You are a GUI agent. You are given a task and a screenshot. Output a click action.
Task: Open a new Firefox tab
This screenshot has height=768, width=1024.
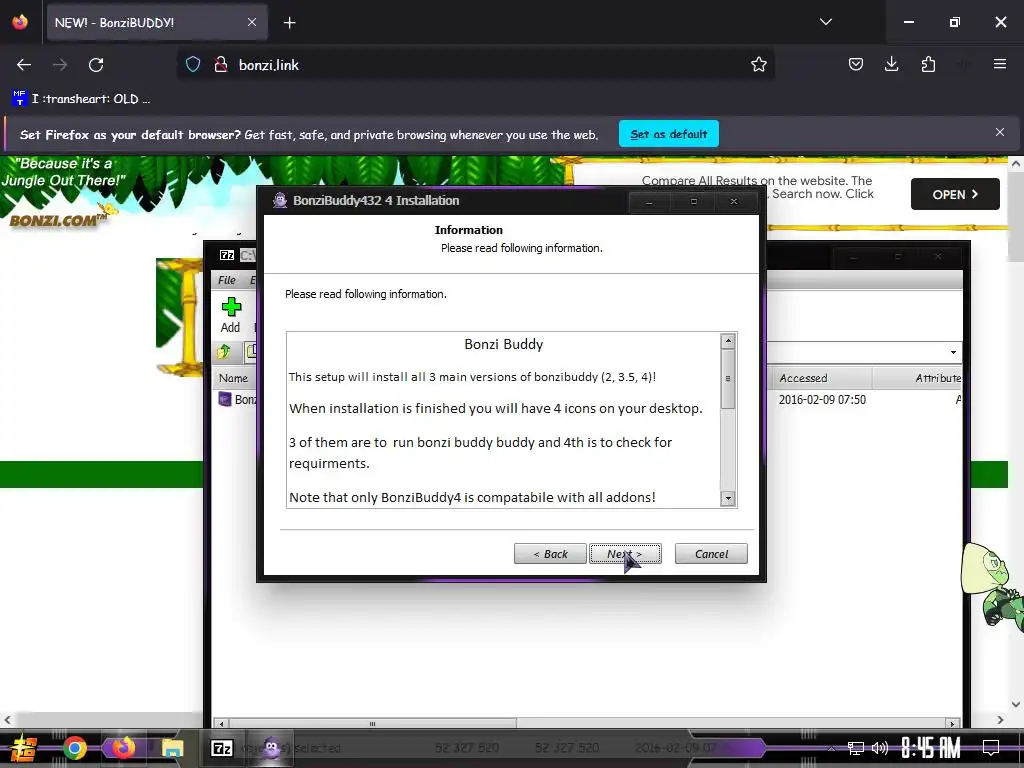tap(289, 23)
